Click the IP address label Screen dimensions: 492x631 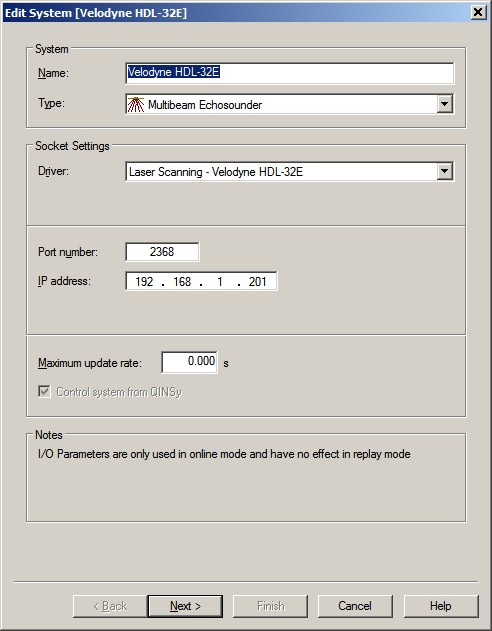64,281
